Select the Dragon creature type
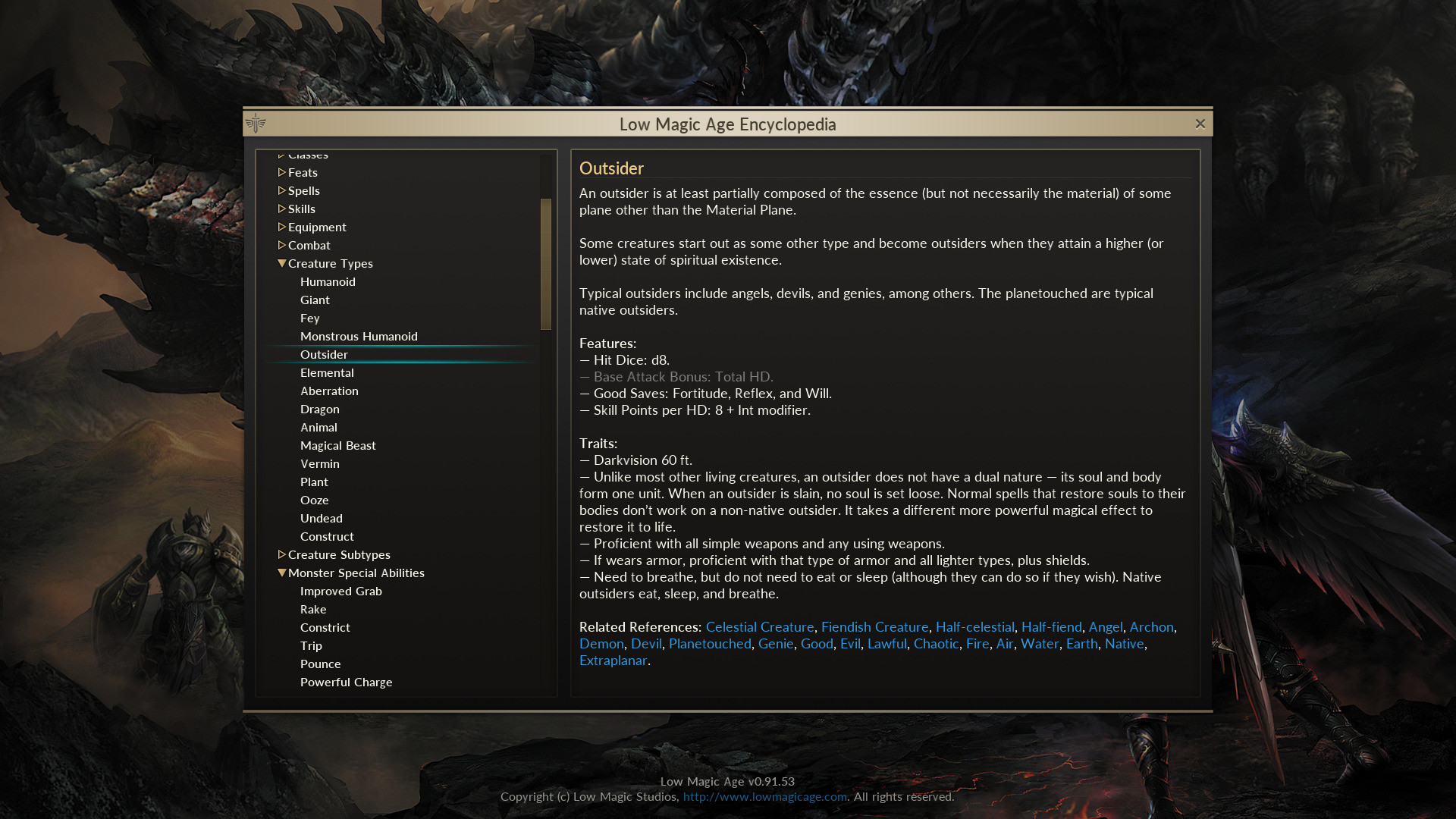The image size is (1456, 819). tap(320, 409)
